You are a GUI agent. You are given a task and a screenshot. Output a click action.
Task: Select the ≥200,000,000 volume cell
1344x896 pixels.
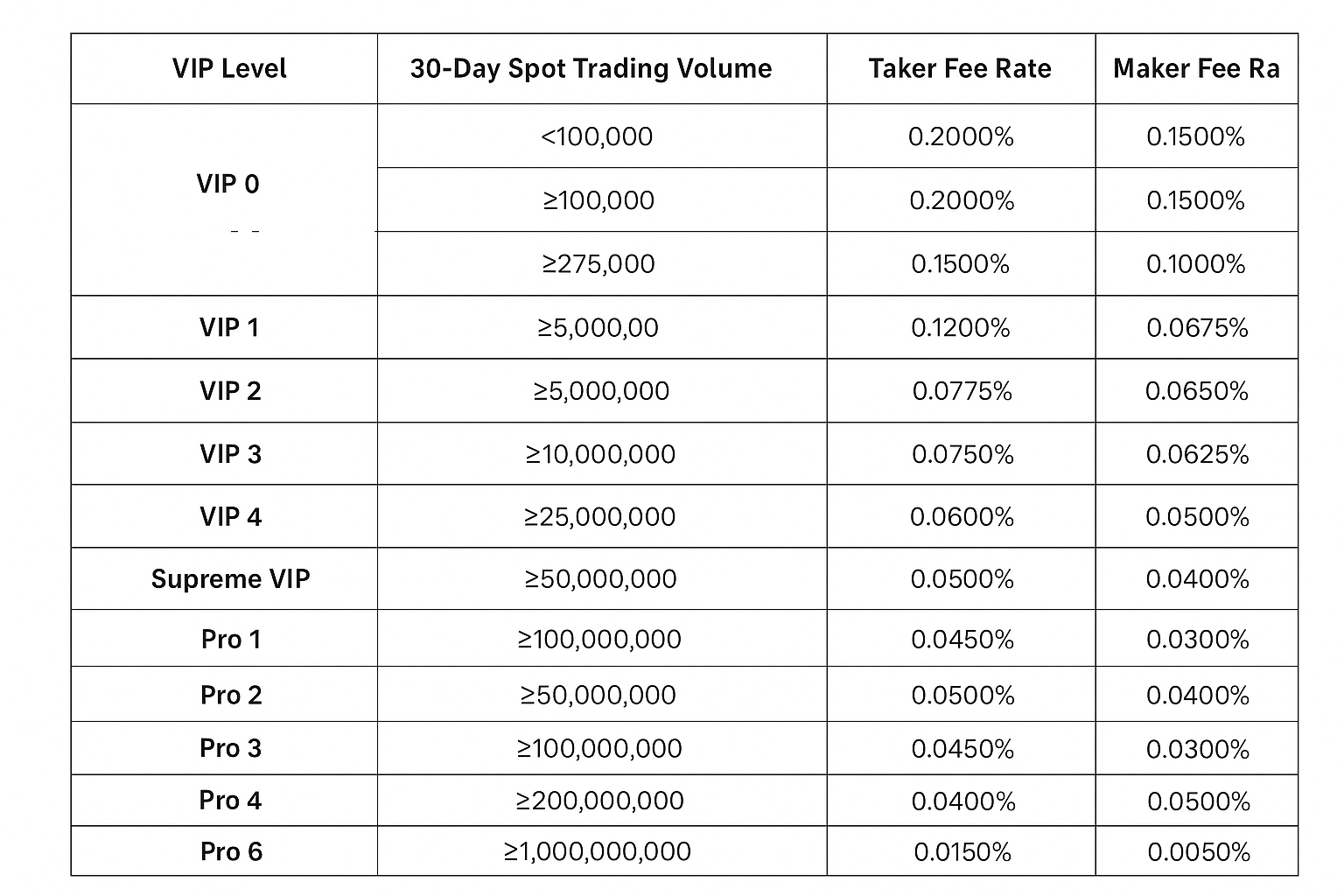click(600, 801)
